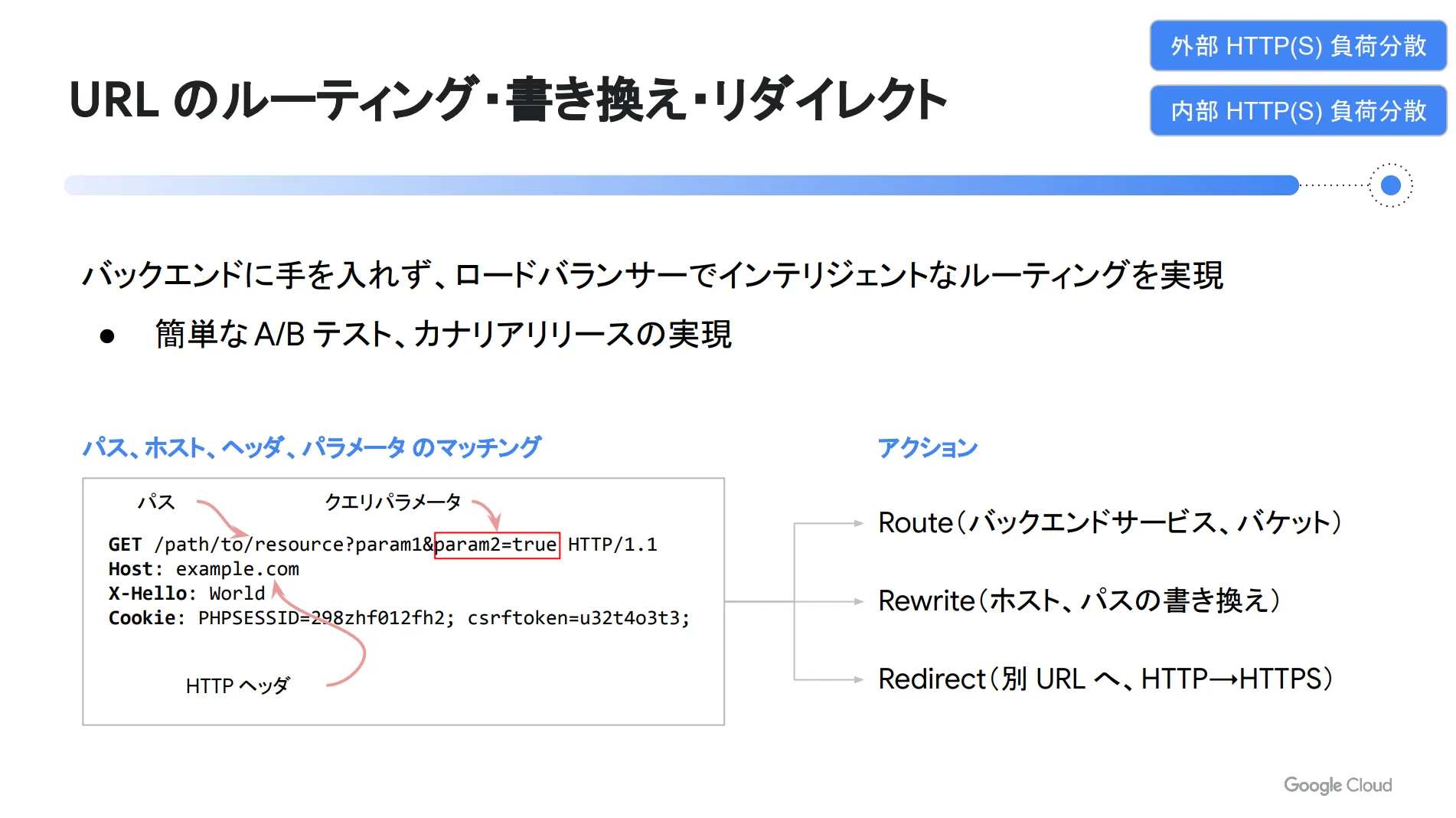Click the param2=true query parameter
The height and width of the screenshot is (818, 1456).
pyautogui.click(x=497, y=545)
